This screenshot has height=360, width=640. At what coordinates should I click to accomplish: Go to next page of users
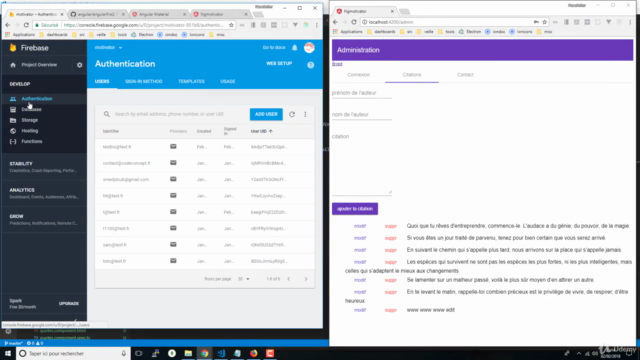[306, 279]
